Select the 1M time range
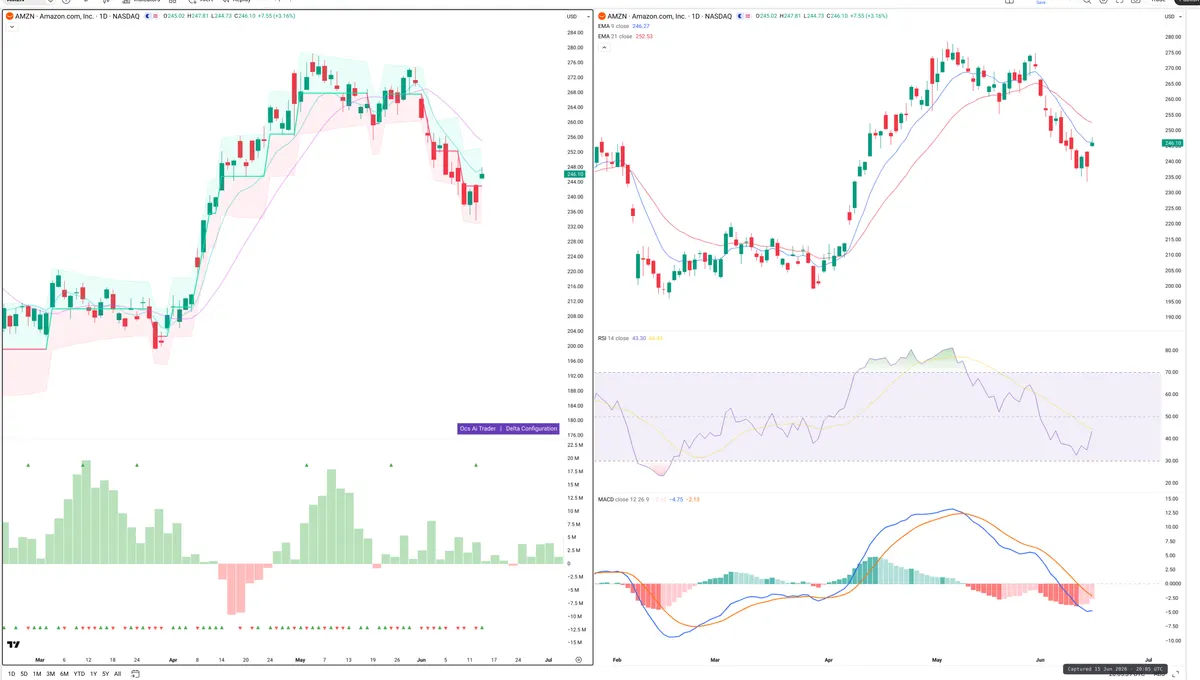Viewport: 1200px width, 680px height. 37,674
